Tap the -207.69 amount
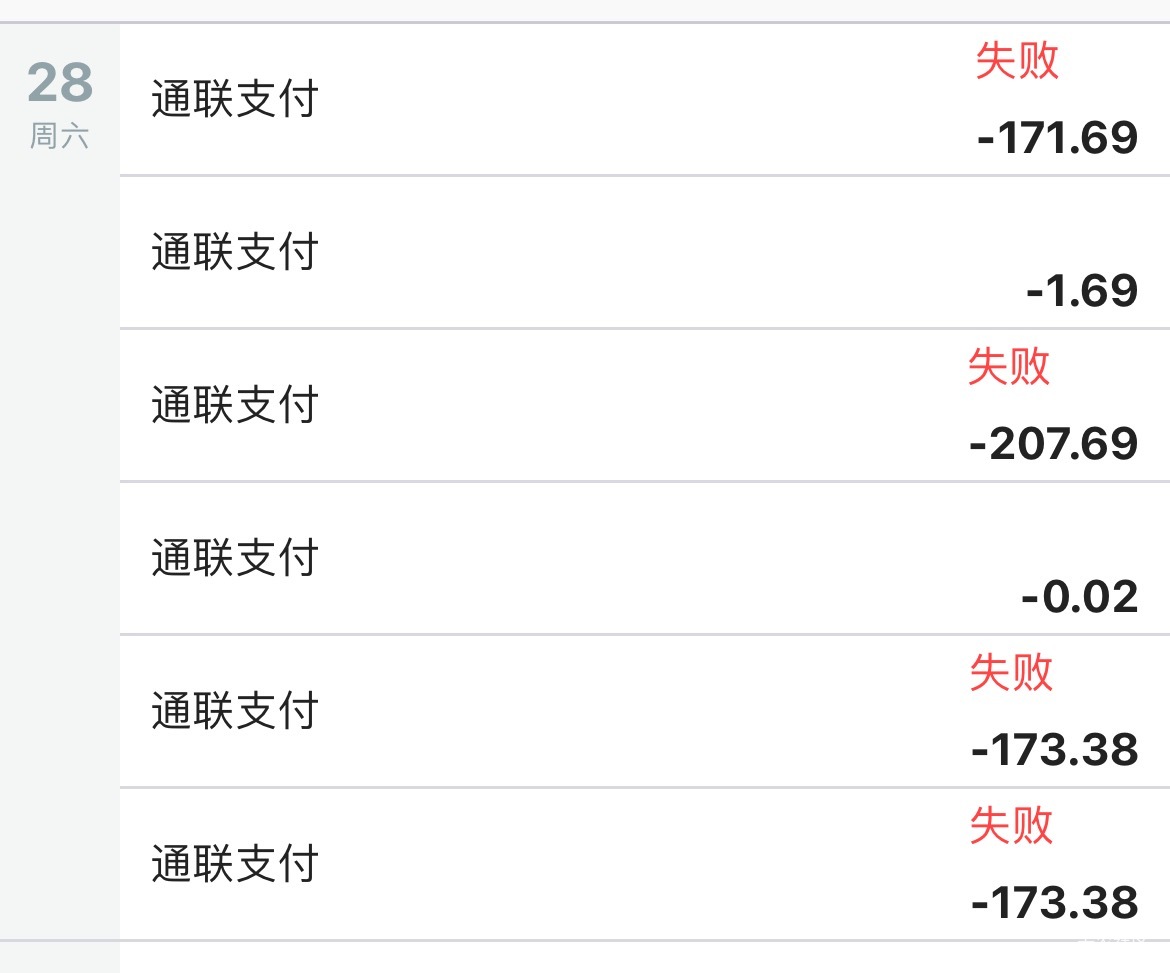 pos(1054,443)
